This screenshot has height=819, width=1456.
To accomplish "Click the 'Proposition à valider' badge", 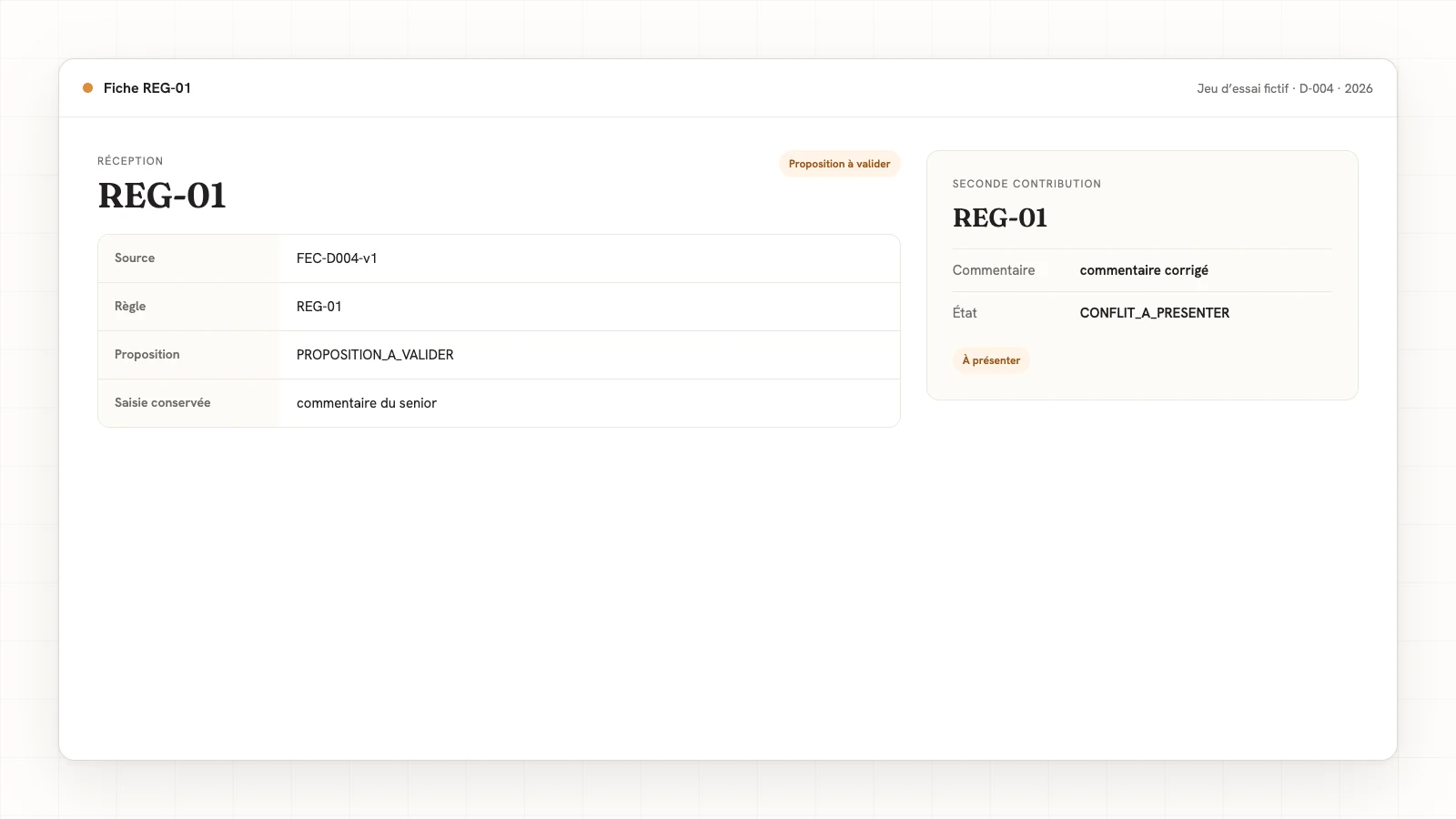I will tap(839, 164).
